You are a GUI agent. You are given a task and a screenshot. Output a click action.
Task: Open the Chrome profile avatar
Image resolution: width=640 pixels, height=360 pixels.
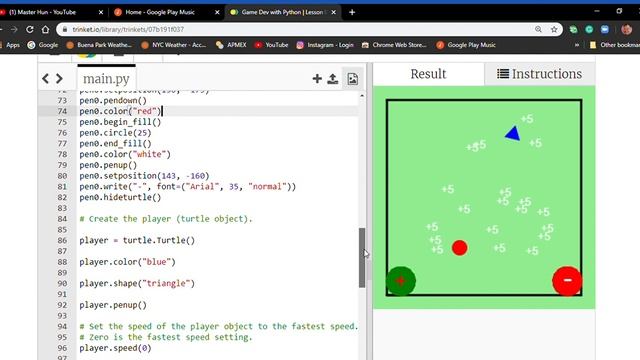click(626, 29)
